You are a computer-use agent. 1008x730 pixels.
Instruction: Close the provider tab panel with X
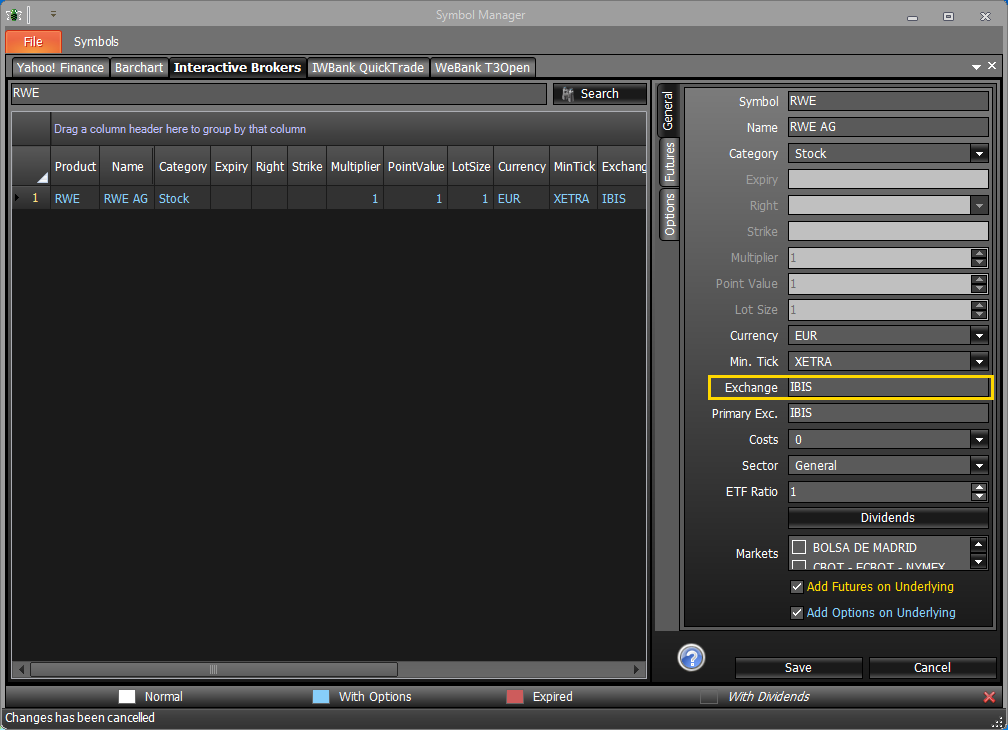pos(992,66)
